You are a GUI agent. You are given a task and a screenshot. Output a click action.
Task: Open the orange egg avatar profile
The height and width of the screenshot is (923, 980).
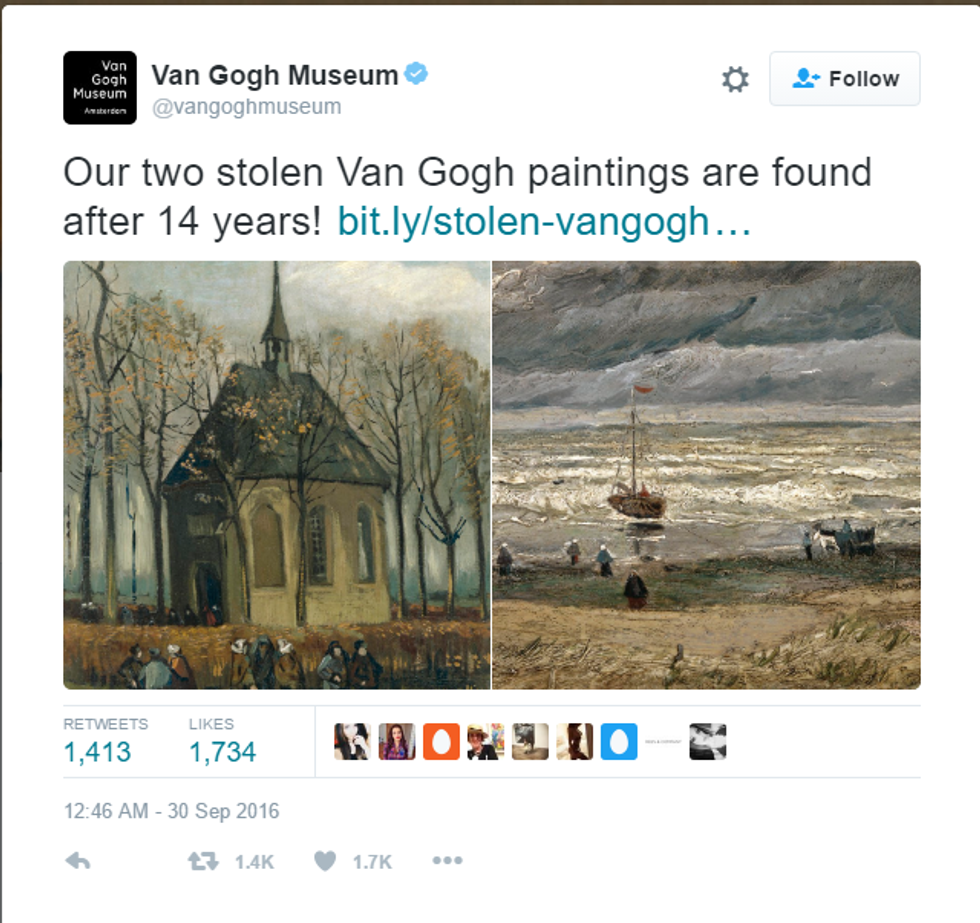pos(441,742)
